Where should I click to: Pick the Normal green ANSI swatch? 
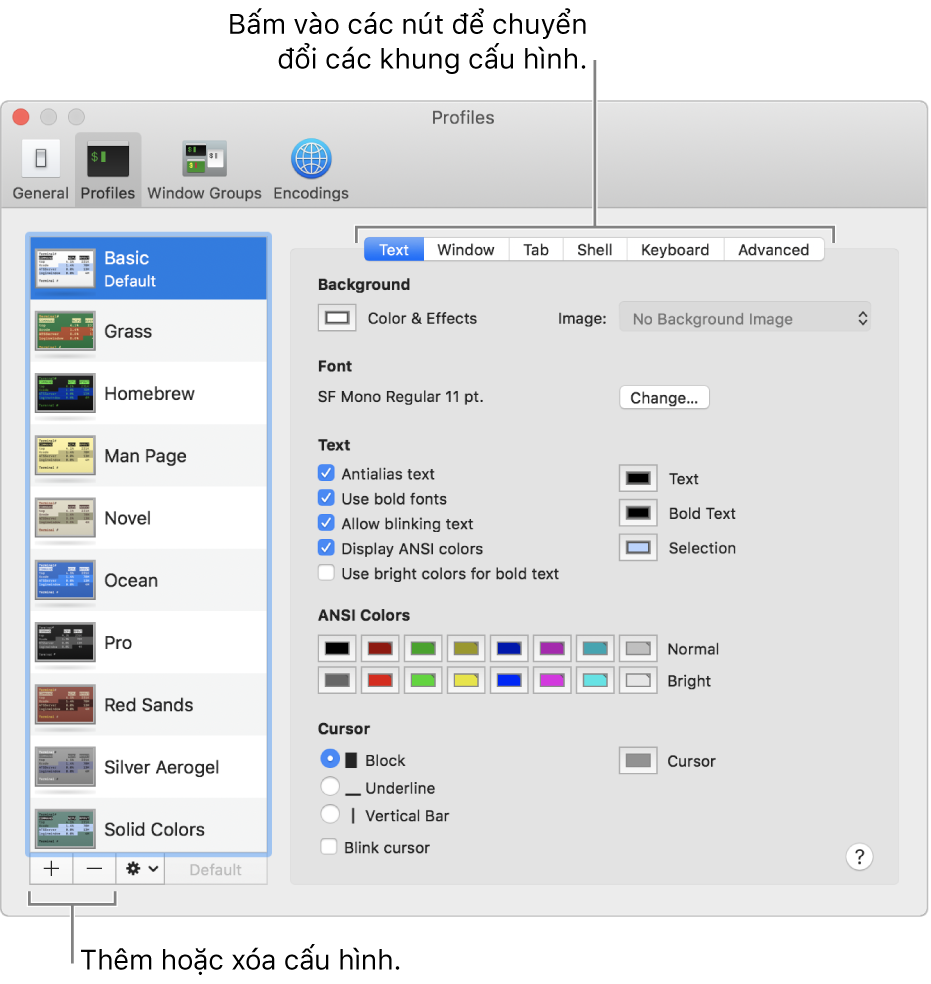pos(423,648)
